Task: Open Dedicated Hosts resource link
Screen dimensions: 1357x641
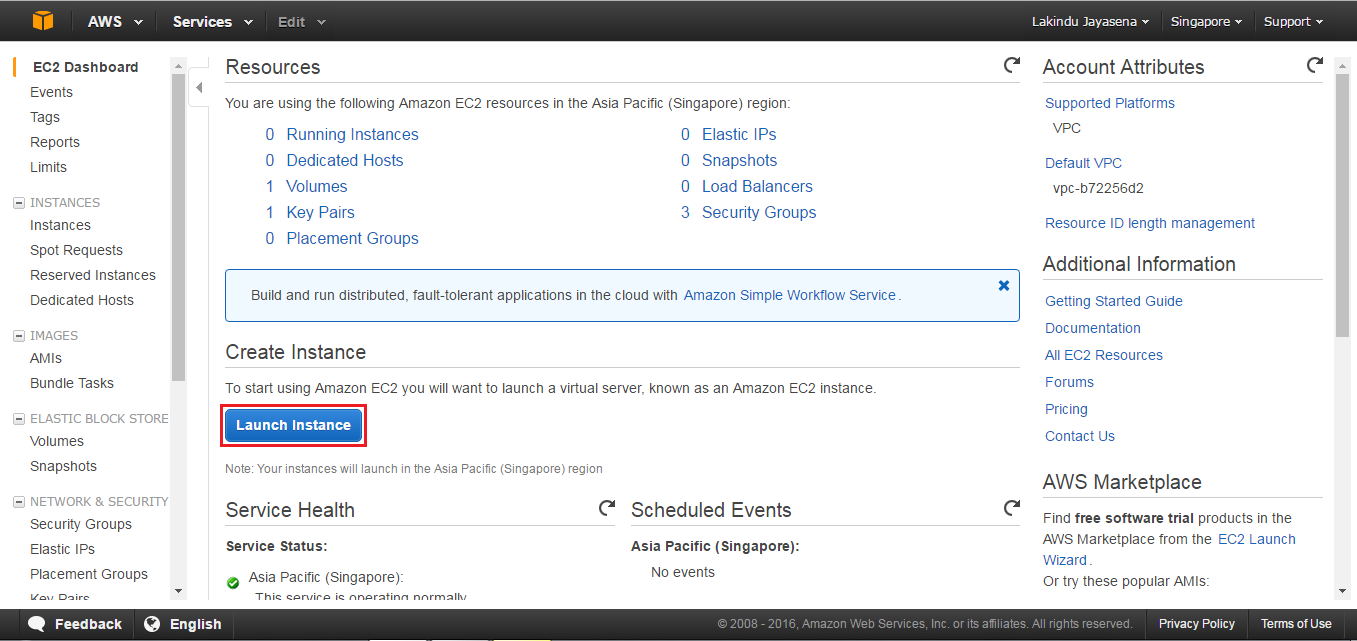Action: (x=345, y=160)
